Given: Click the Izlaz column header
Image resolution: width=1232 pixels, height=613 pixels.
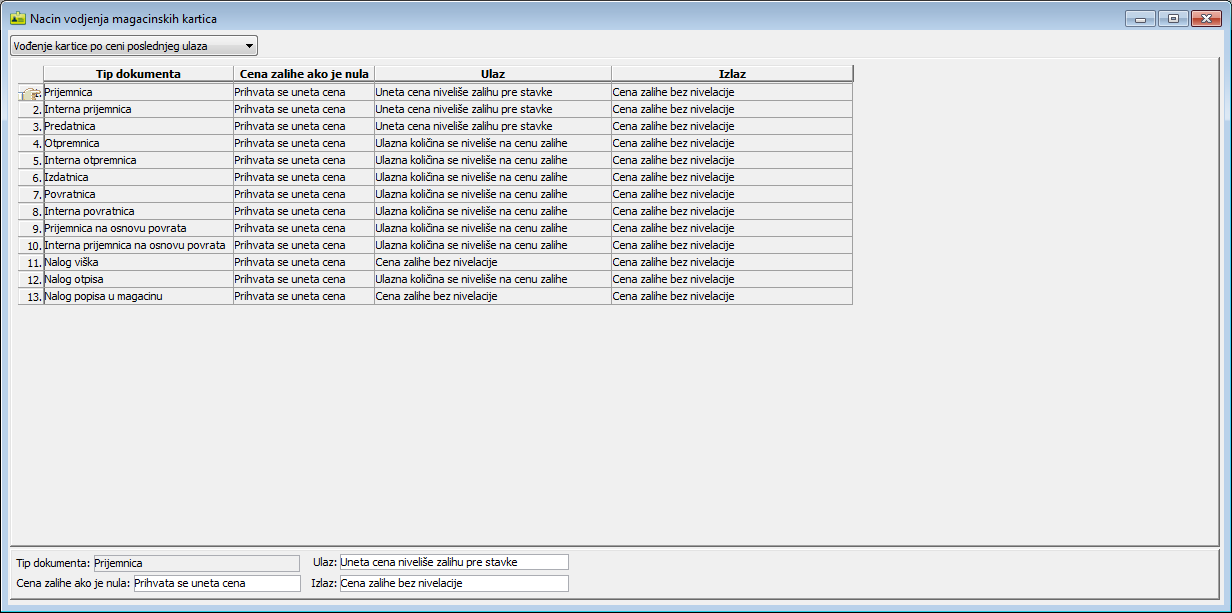Looking at the screenshot, I should 732,74.
